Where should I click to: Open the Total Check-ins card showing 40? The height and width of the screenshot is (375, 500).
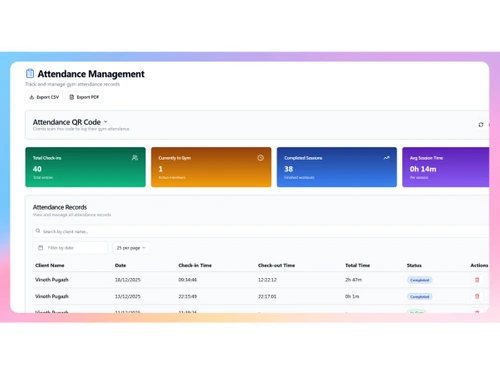pyautogui.click(x=85, y=167)
